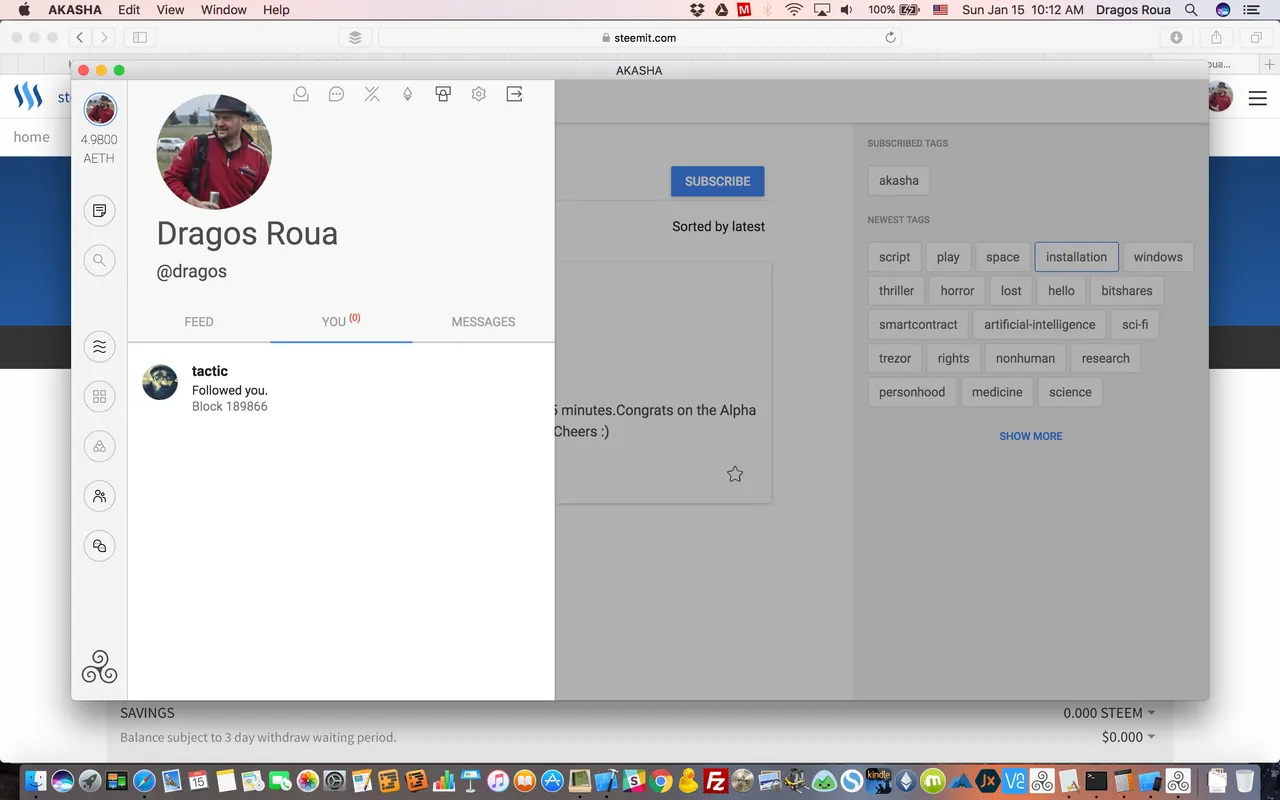Image resolution: width=1280 pixels, height=800 pixels.
Task: Open the grid squares icon in sidebar
Action: tap(99, 397)
